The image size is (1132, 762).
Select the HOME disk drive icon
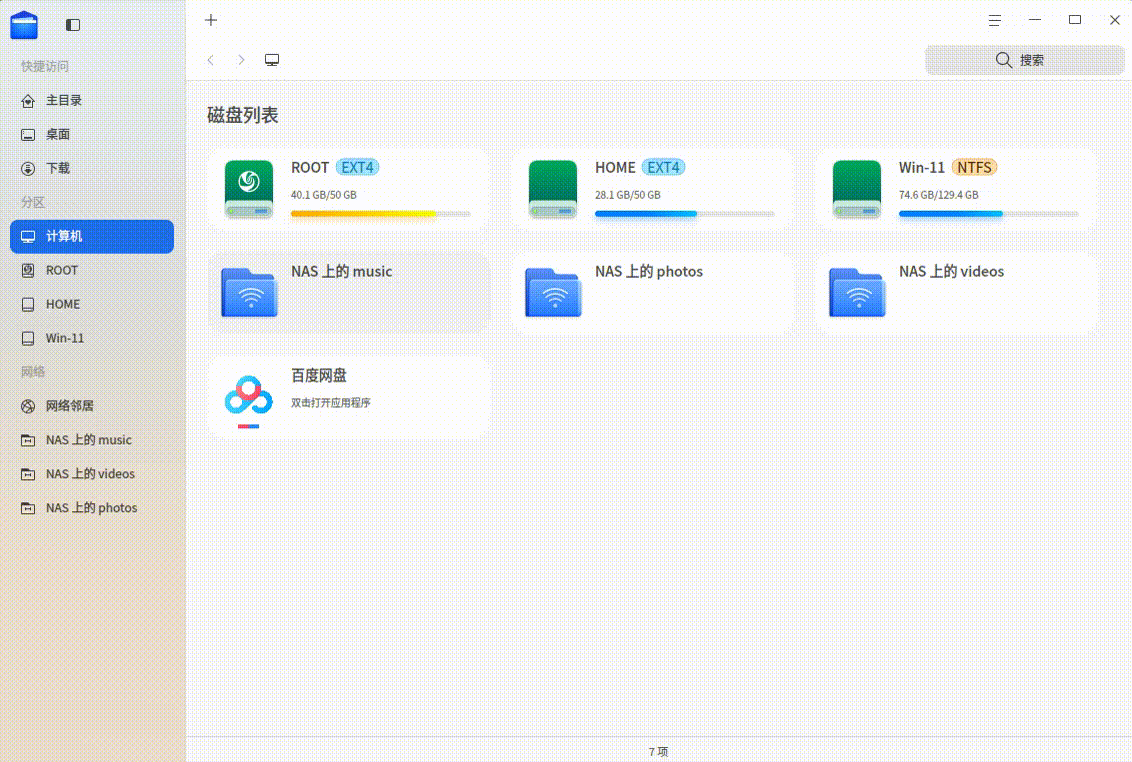pos(553,189)
